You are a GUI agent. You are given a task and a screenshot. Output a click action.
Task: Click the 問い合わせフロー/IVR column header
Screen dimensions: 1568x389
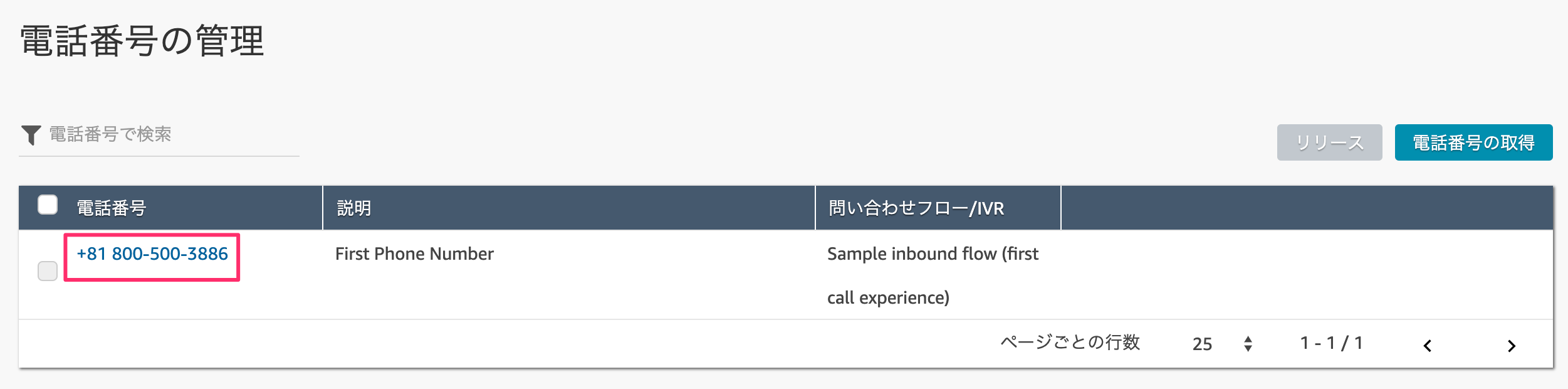coord(916,208)
